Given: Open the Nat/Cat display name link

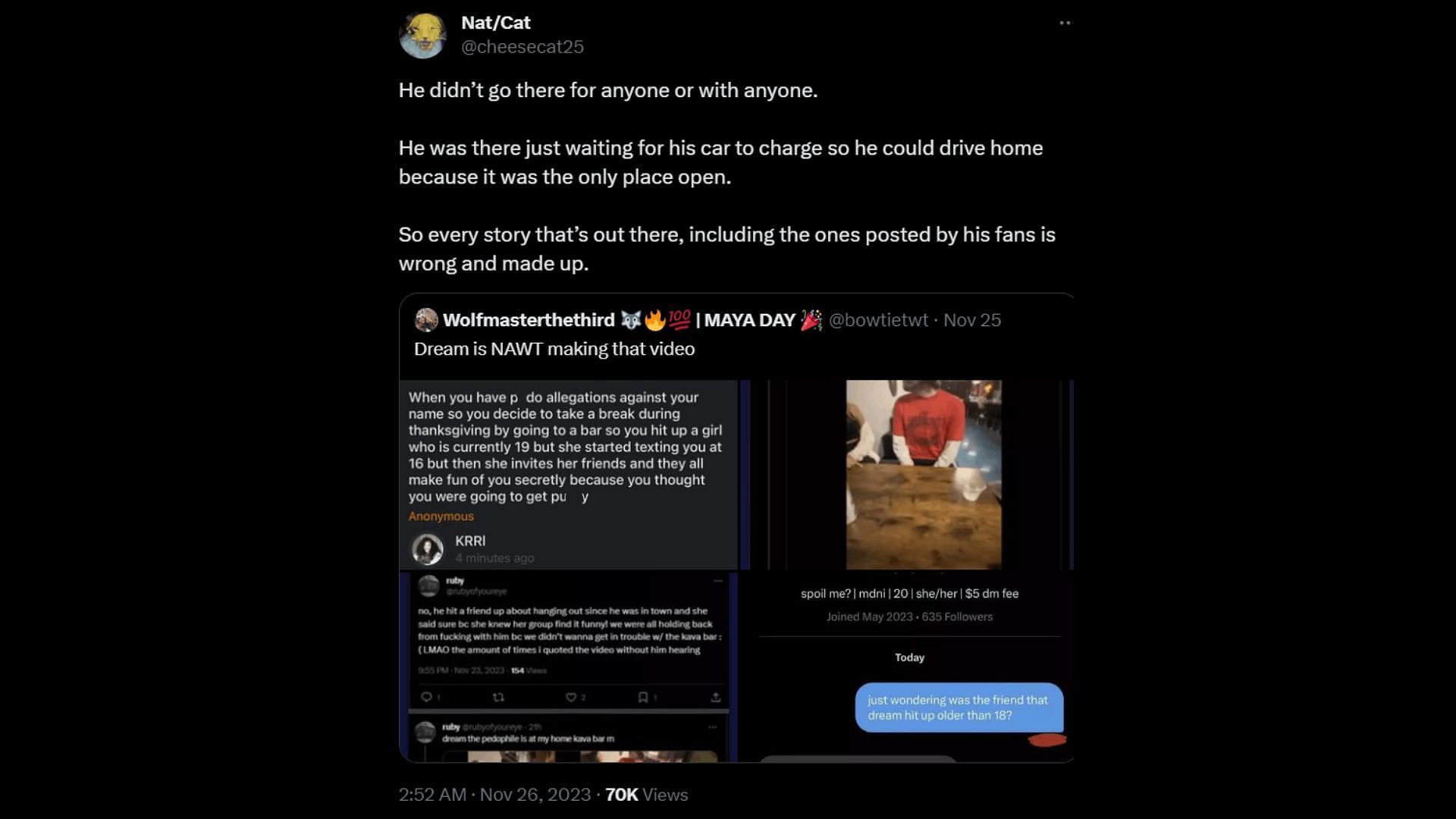Looking at the screenshot, I should (496, 23).
